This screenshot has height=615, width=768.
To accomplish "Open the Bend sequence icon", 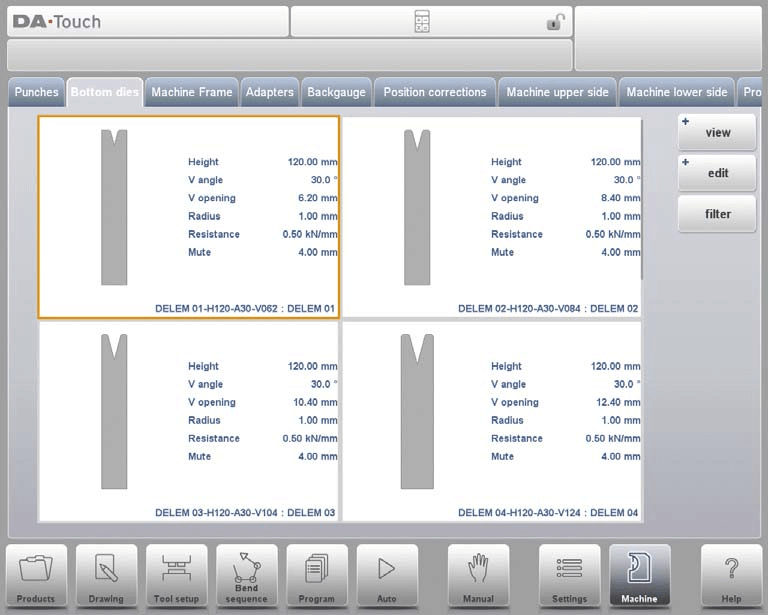I will pos(247,576).
